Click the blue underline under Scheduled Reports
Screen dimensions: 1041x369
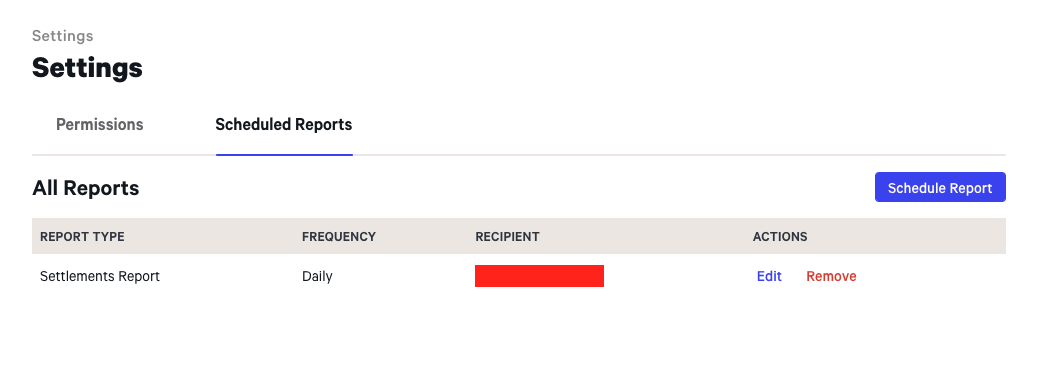tap(284, 155)
